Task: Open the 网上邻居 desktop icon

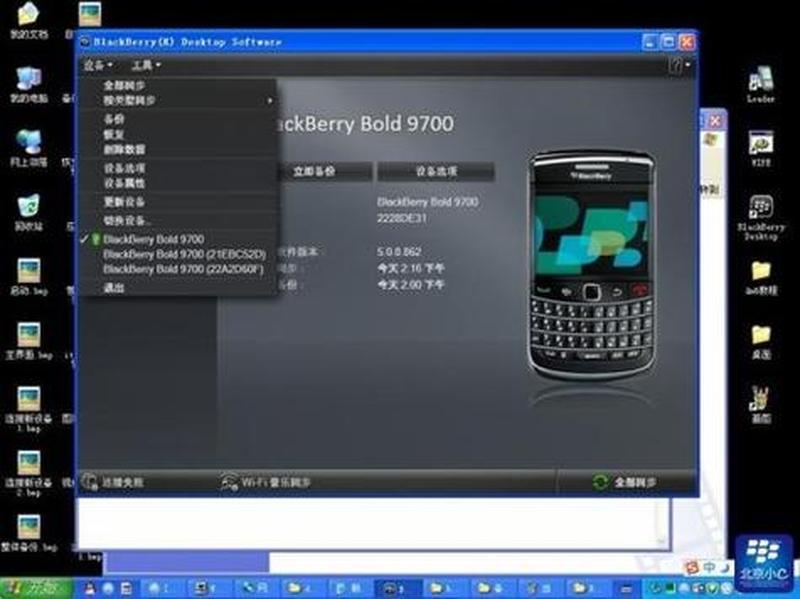Action: (x=29, y=148)
